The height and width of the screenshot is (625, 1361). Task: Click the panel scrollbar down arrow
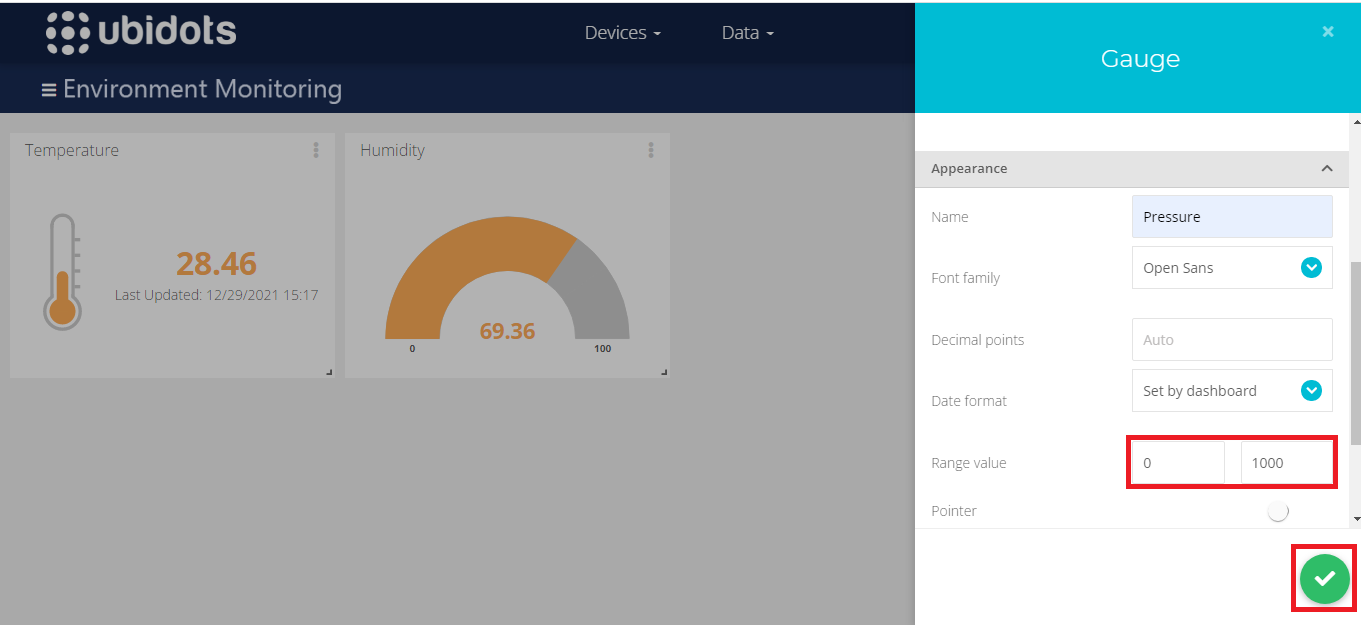pyautogui.click(x=1355, y=519)
